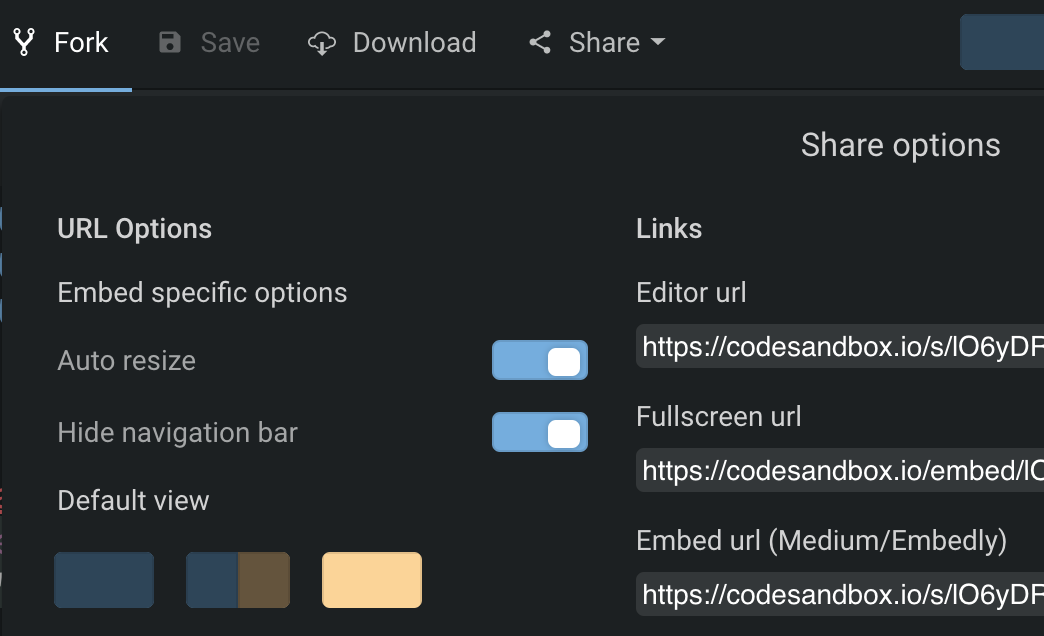Click the Embed specific options heading
This screenshot has width=1044, height=636.
(202, 293)
